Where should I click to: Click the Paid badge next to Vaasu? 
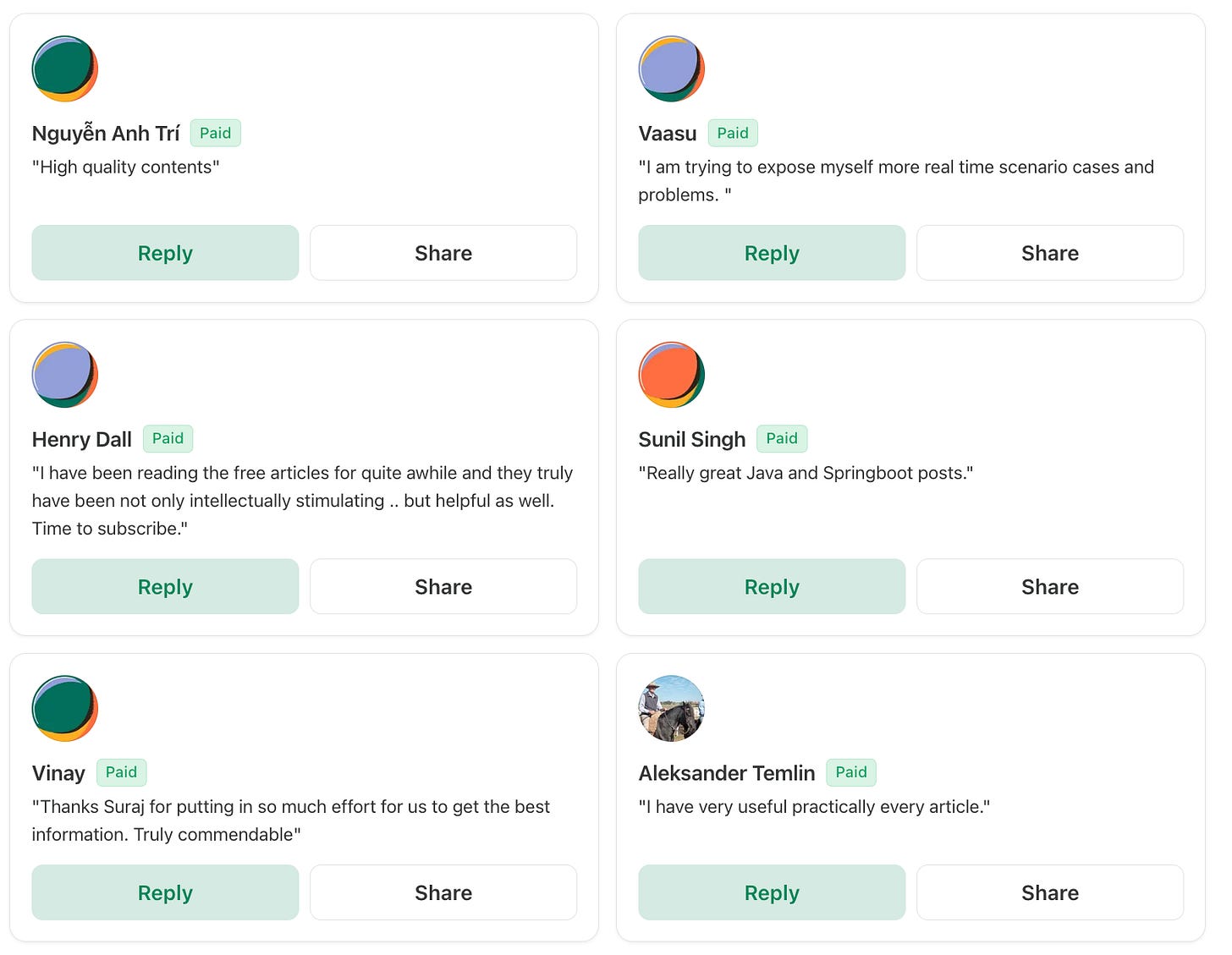tap(733, 133)
